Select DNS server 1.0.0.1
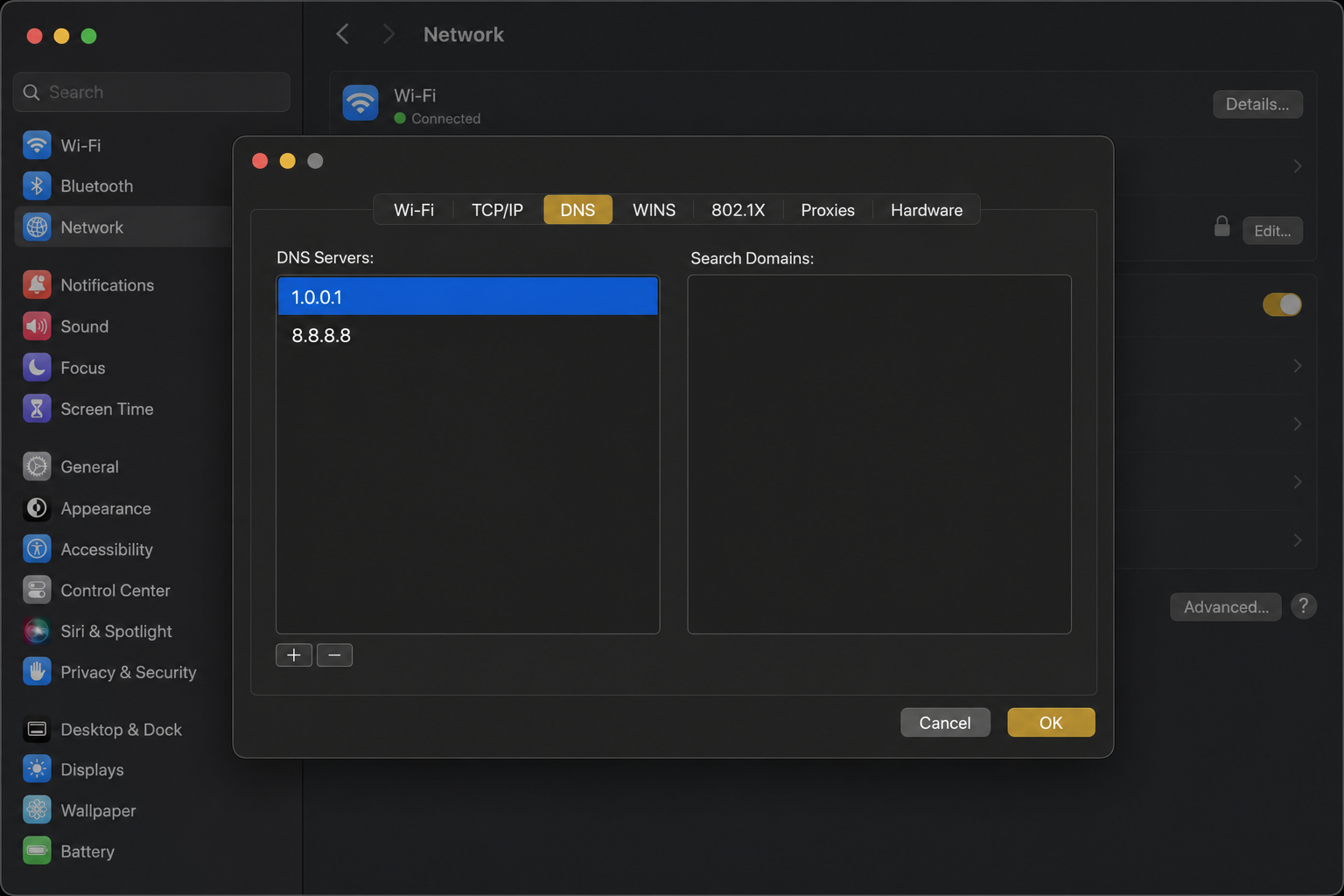This screenshot has width=1344, height=896. point(468,297)
